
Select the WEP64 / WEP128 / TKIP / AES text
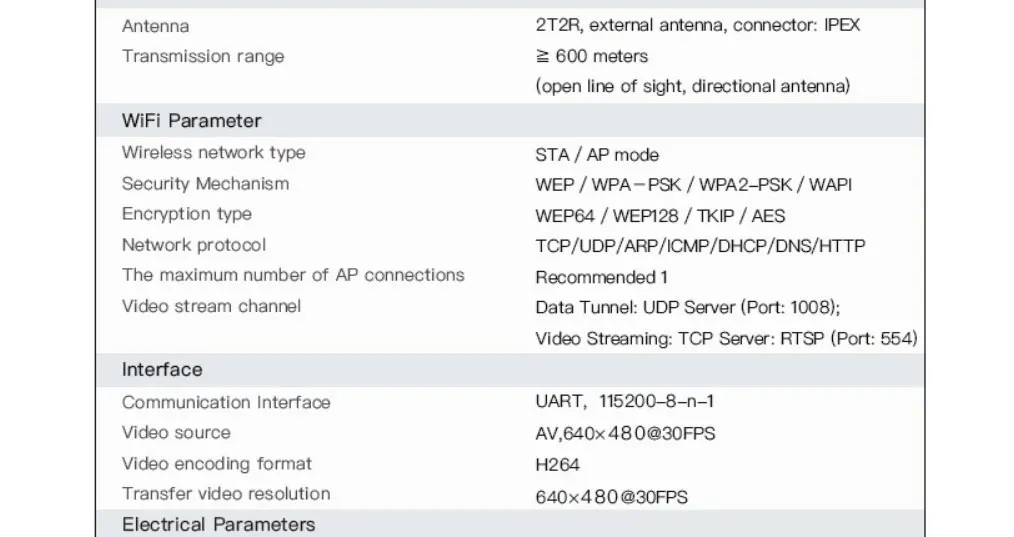[660, 215]
